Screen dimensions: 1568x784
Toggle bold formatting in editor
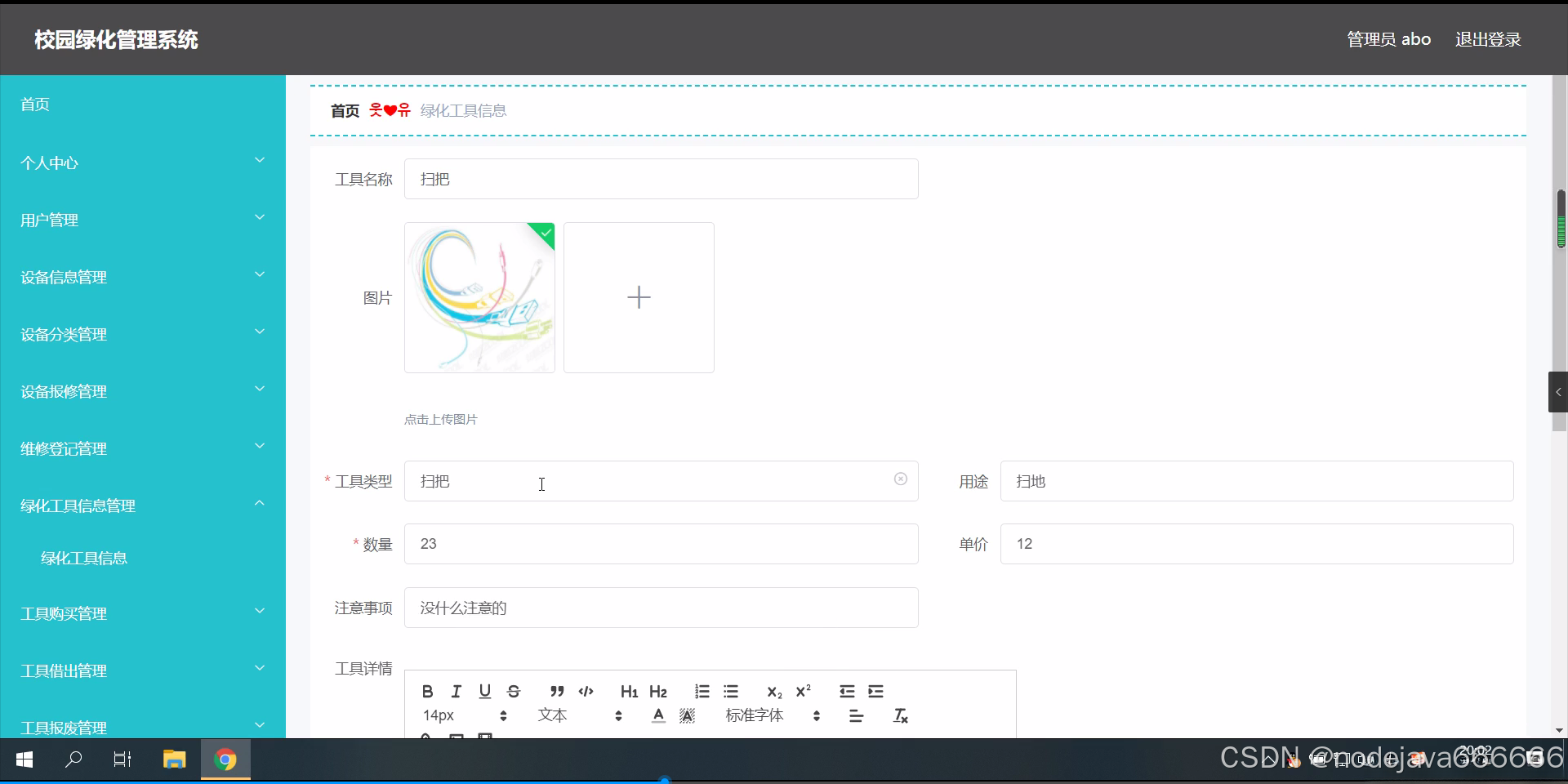click(x=427, y=692)
